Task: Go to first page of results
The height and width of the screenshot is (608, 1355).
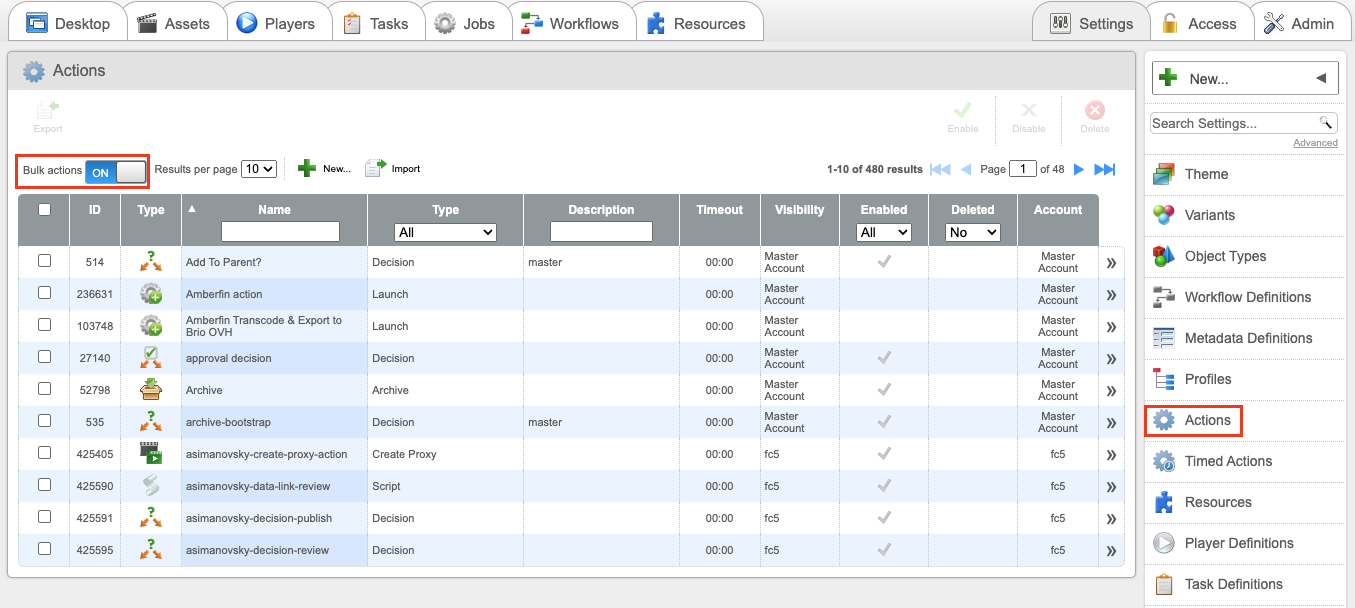Action: (x=940, y=169)
